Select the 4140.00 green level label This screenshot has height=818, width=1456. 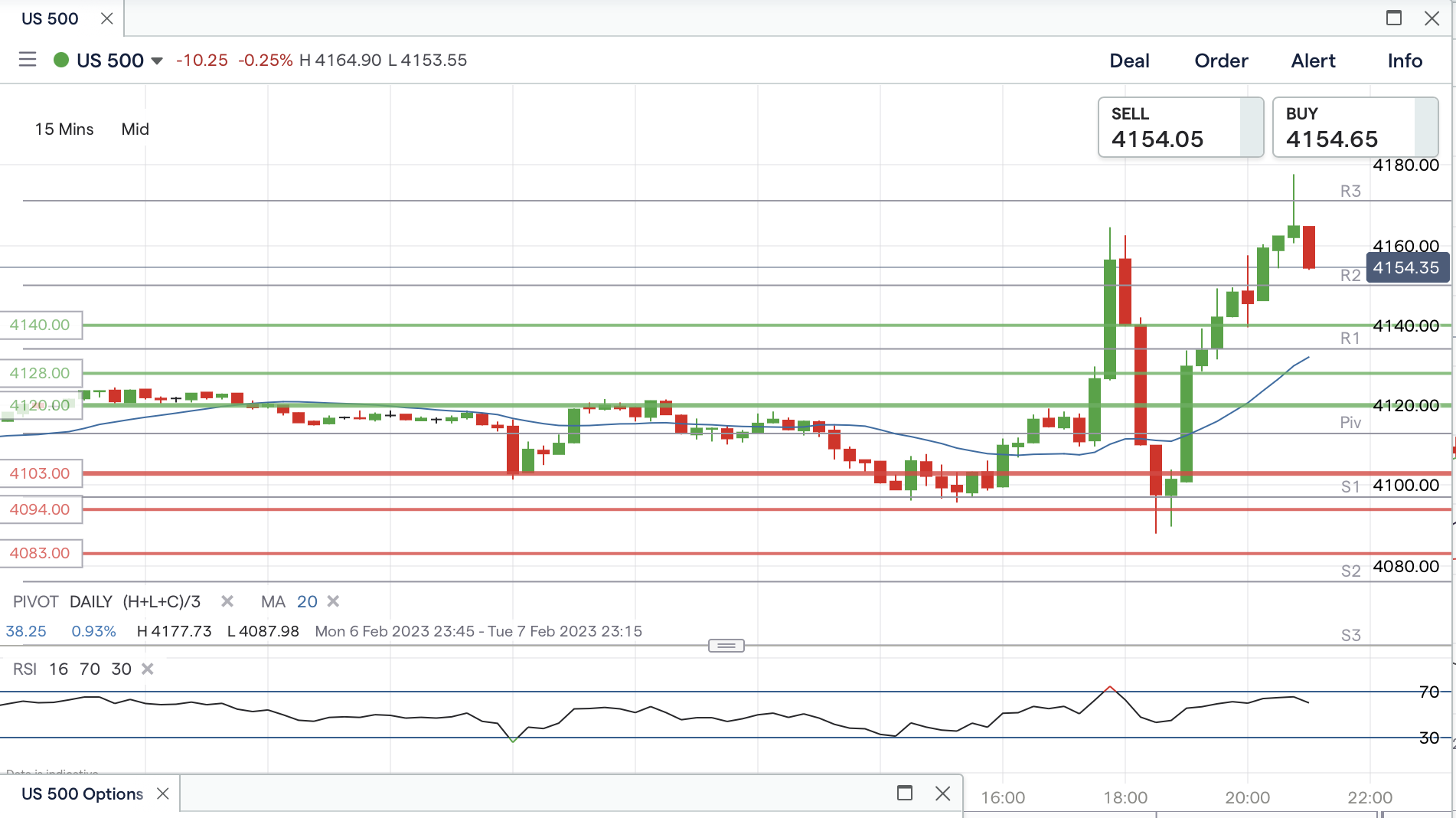click(41, 325)
